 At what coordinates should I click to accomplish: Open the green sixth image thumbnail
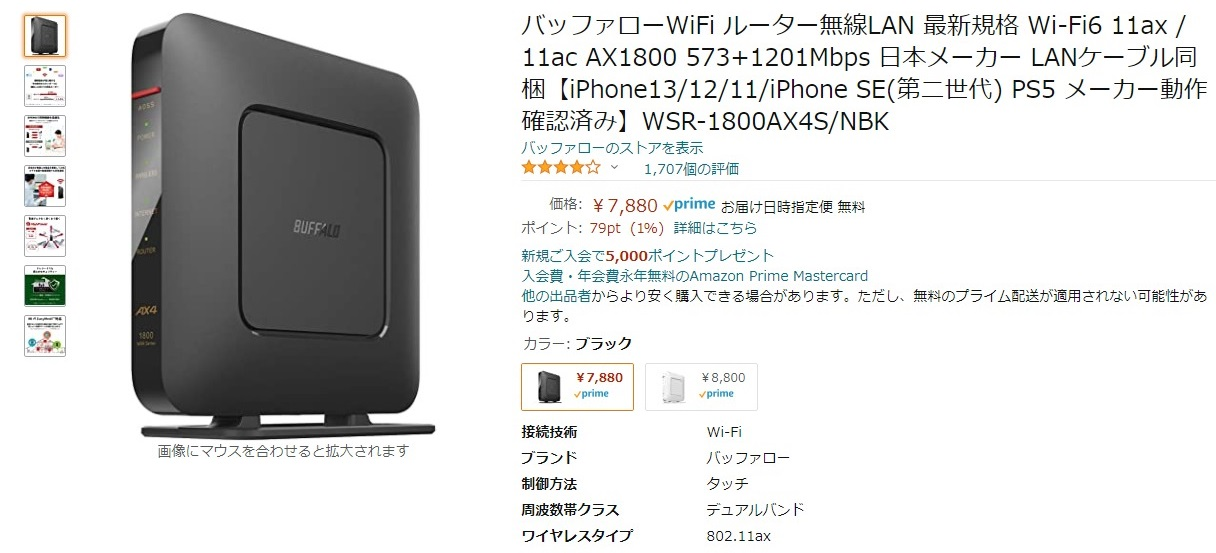tap(45, 286)
